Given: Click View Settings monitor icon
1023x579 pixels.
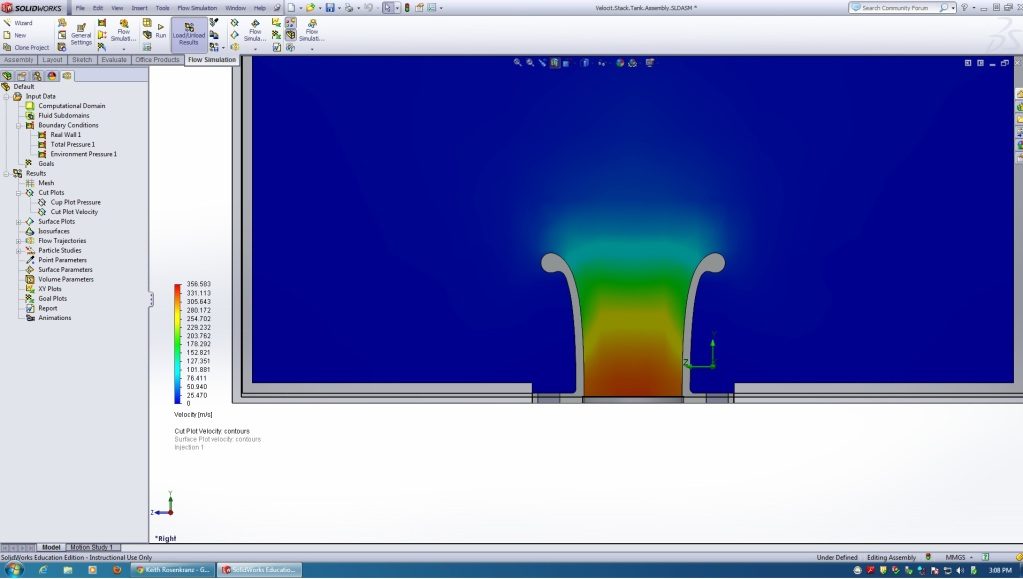Looking at the screenshot, I should (x=650, y=63).
